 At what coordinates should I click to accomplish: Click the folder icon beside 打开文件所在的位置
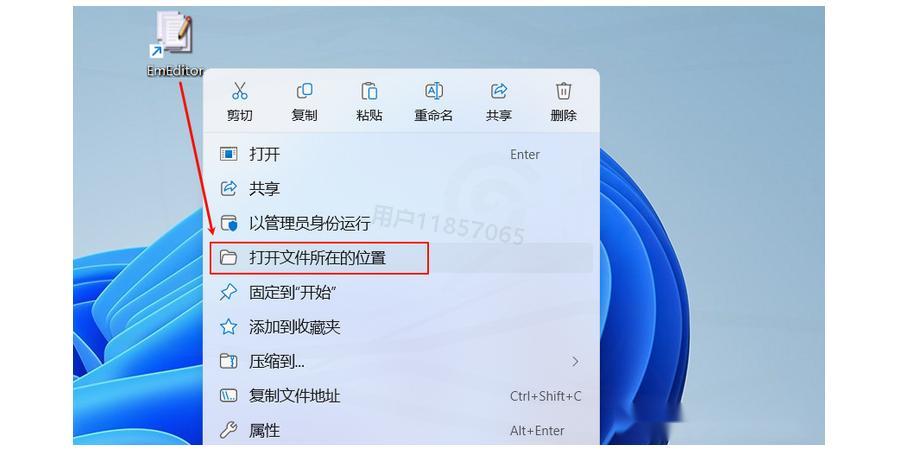coord(229,258)
